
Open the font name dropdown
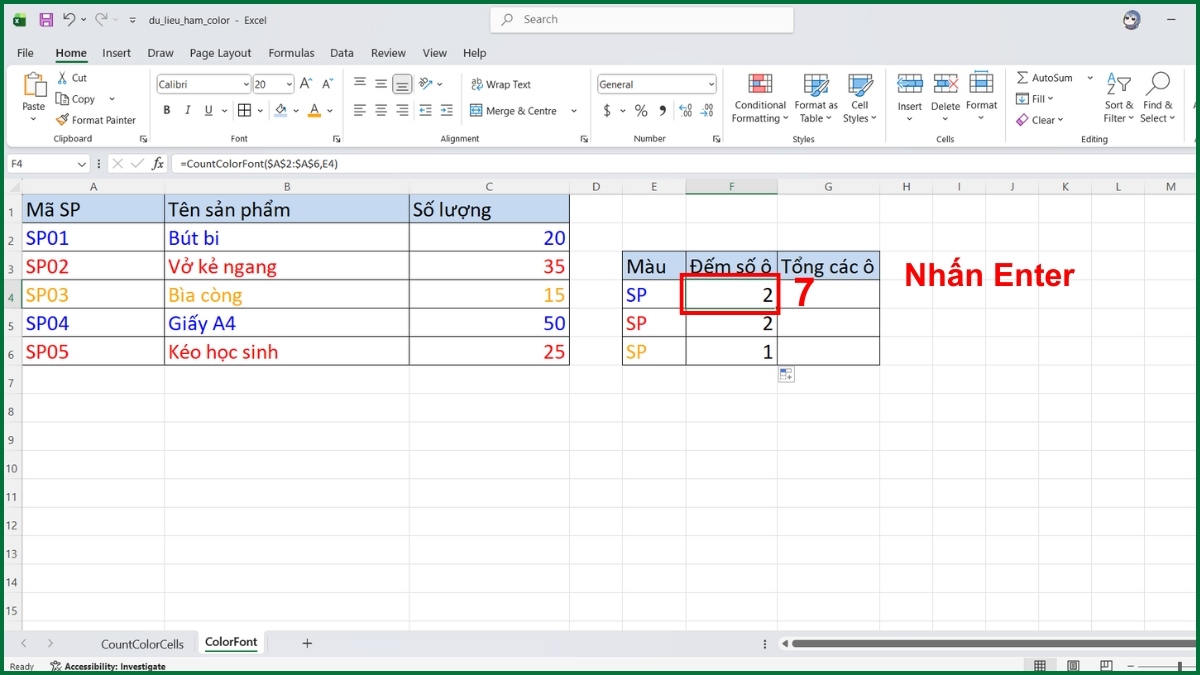pyautogui.click(x=245, y=84)
